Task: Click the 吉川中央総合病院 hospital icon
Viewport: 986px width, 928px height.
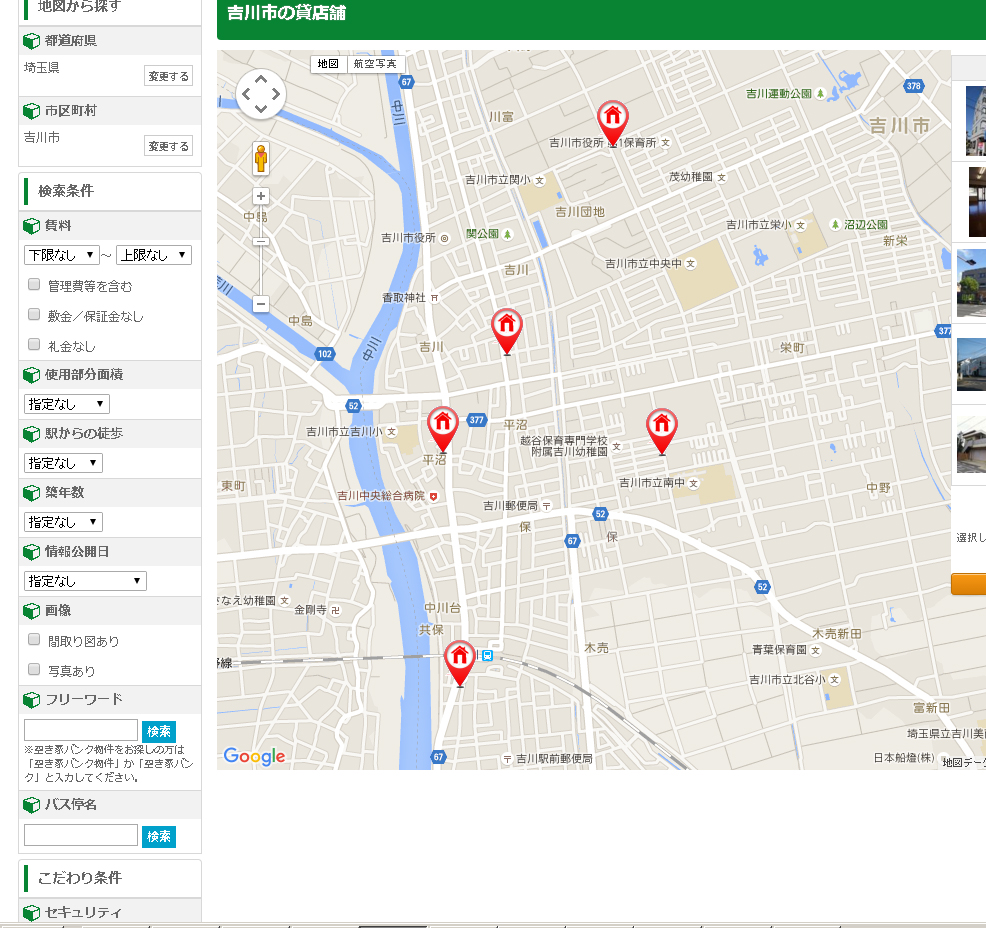Action: tap(433, 496)
